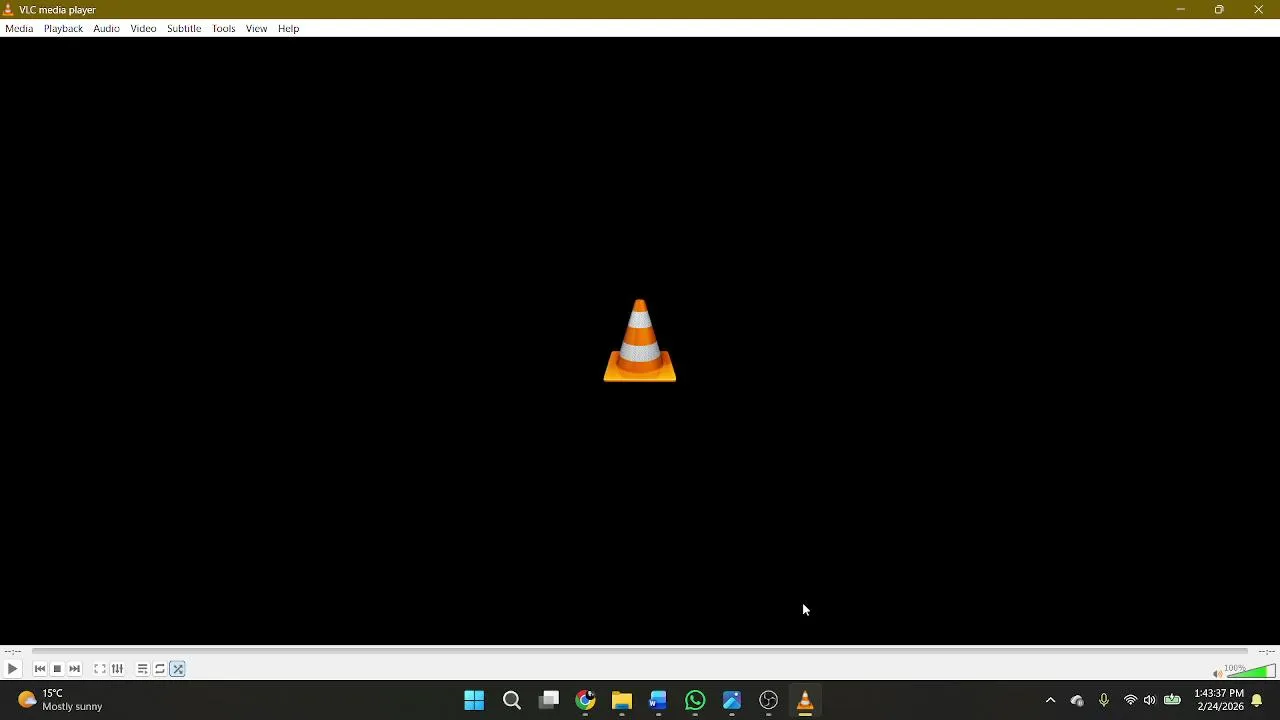Open File Explorer from taskbar
This screenshot has height=720, width=1280.
[x=622, y=701]
